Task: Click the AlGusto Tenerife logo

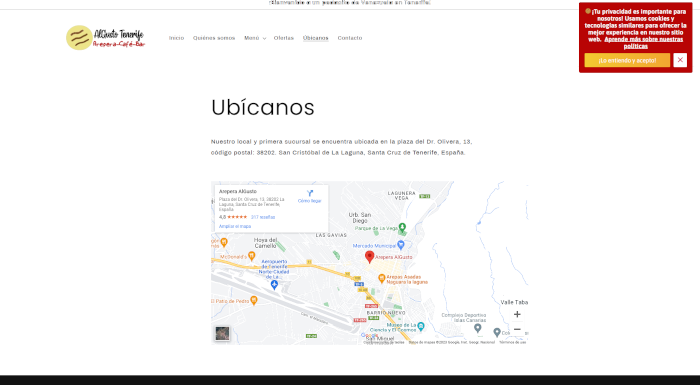Action: click(106, 38)
